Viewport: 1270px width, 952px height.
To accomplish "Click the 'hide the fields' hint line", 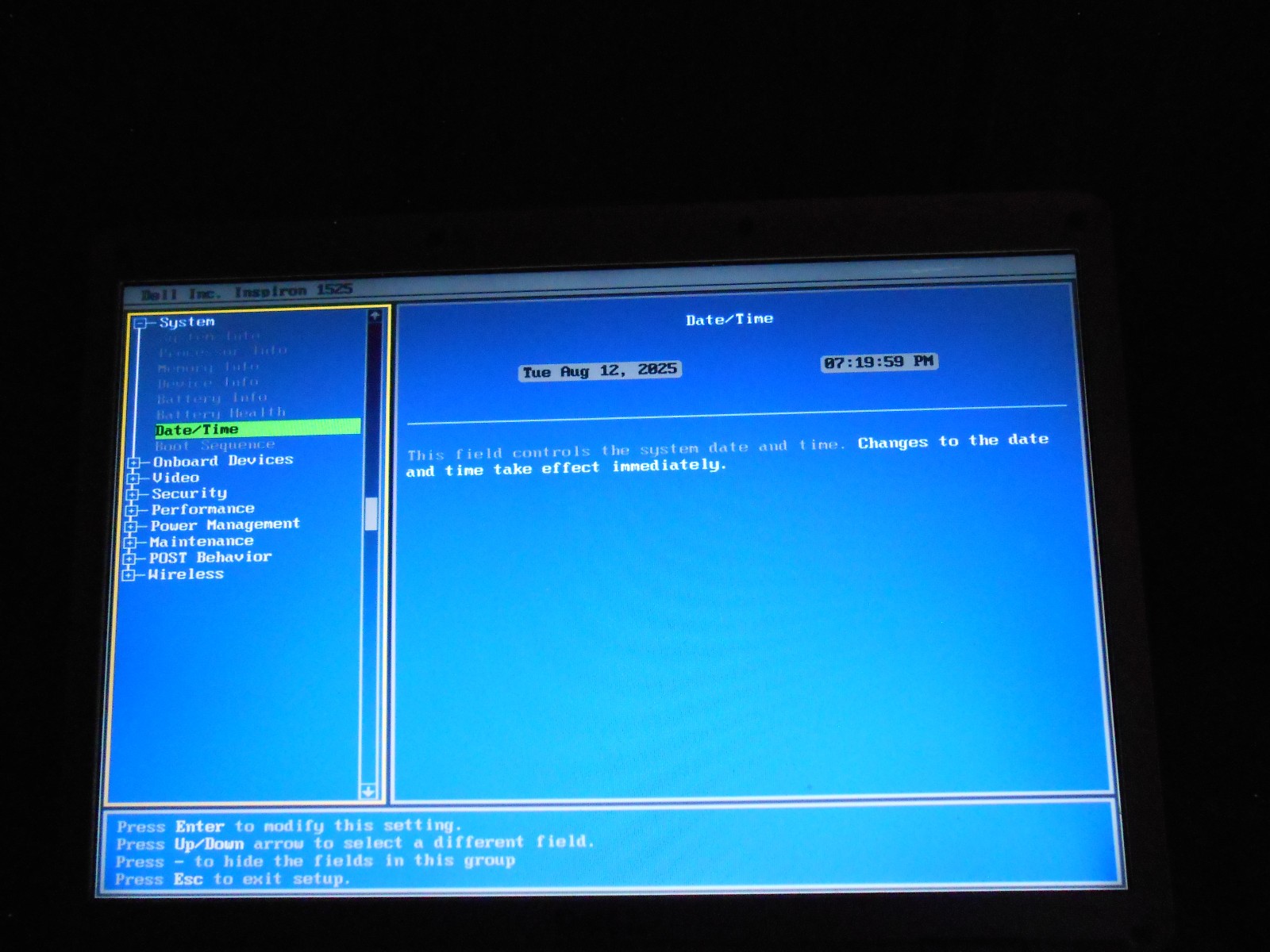I will [315, 861].
